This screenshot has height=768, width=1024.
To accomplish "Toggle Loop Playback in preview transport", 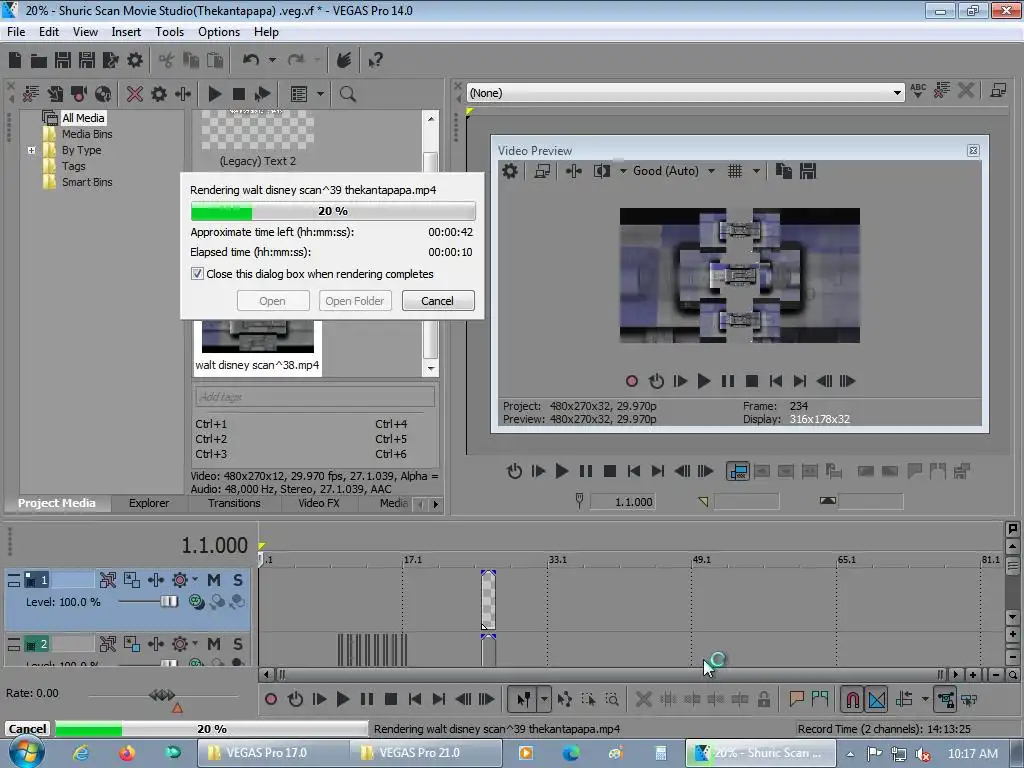I will pos(656,381).
